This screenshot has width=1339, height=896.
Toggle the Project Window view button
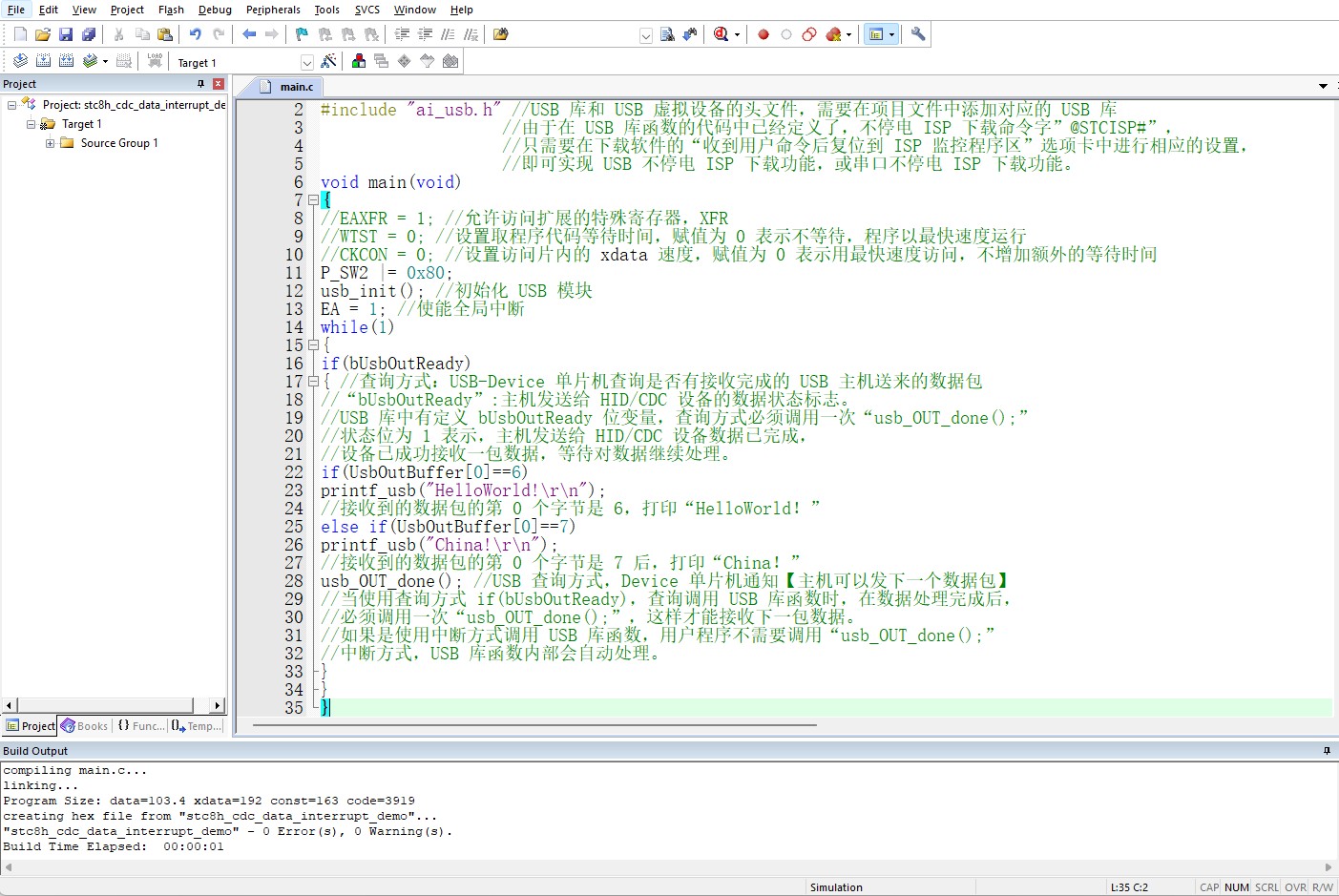pos(876,34)
